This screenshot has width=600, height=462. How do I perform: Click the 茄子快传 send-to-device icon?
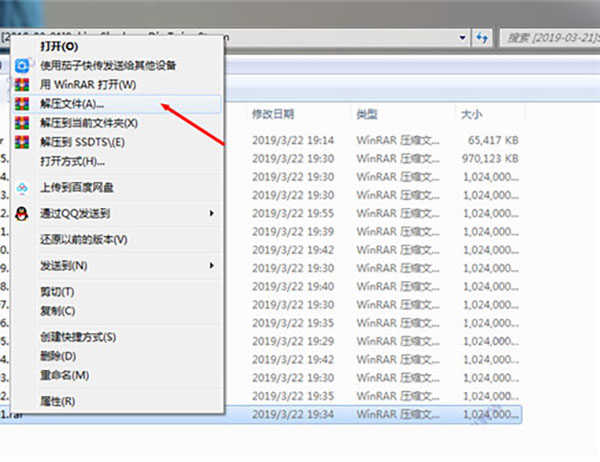click(22, 65)
